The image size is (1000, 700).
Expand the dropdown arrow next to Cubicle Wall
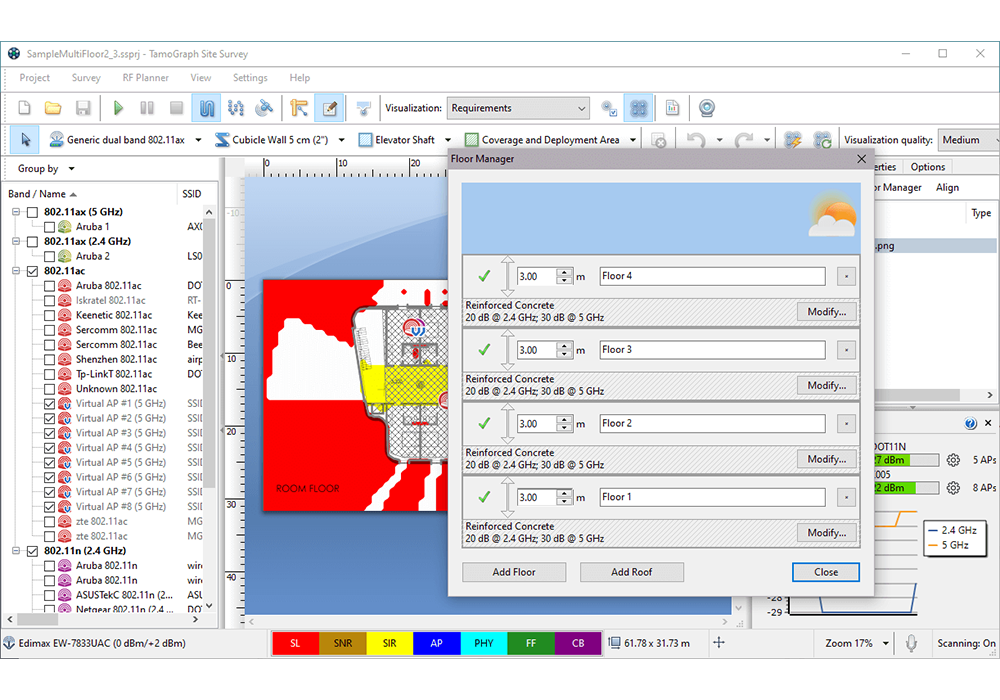pos(341,140)
